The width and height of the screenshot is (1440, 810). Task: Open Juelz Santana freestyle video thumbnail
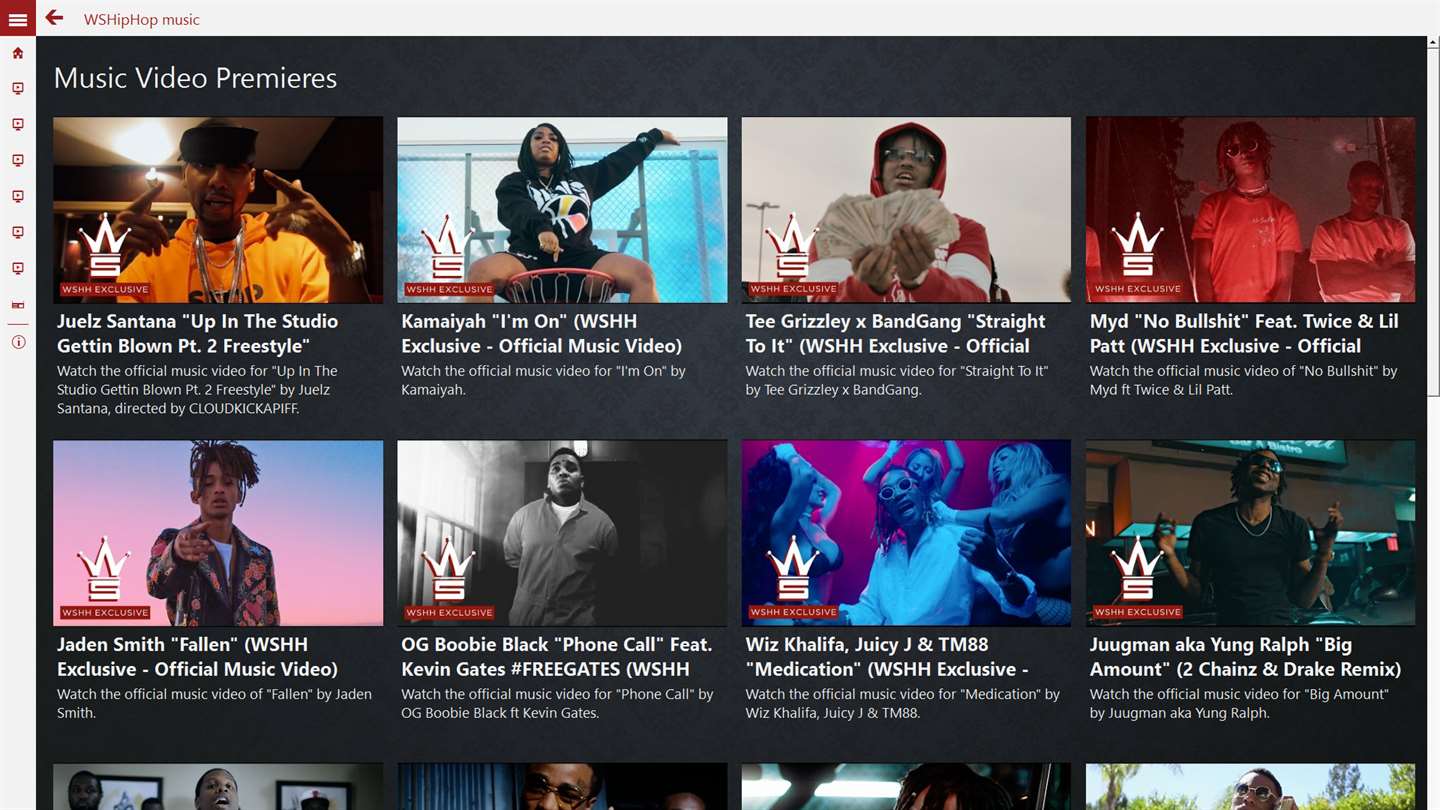(x=218, y=210)
